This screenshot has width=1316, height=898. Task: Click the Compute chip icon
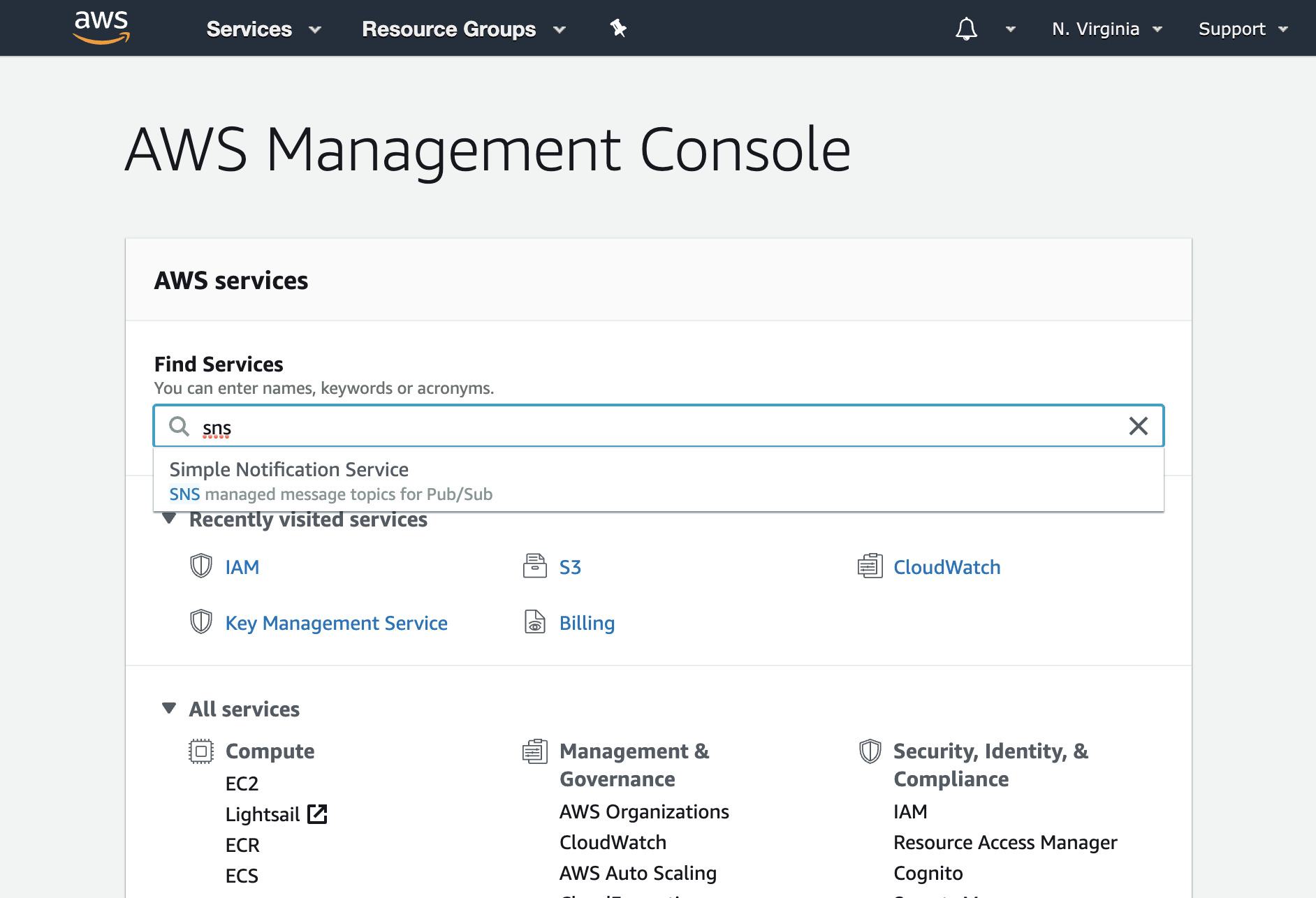[201, 751]
